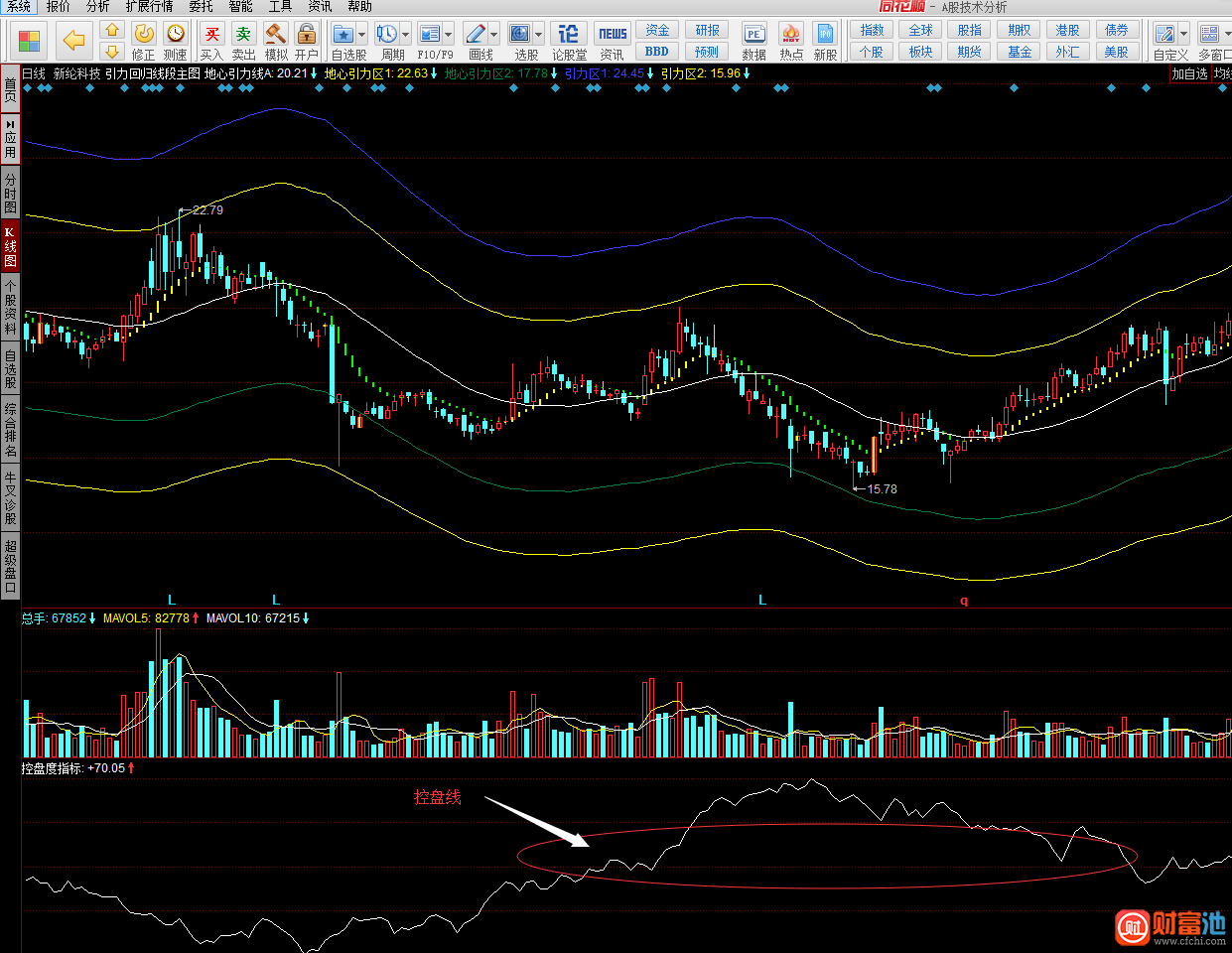Open the 扩展行情 menu
The width and height of the screenshot is (1232, 953).
point(150,7)
